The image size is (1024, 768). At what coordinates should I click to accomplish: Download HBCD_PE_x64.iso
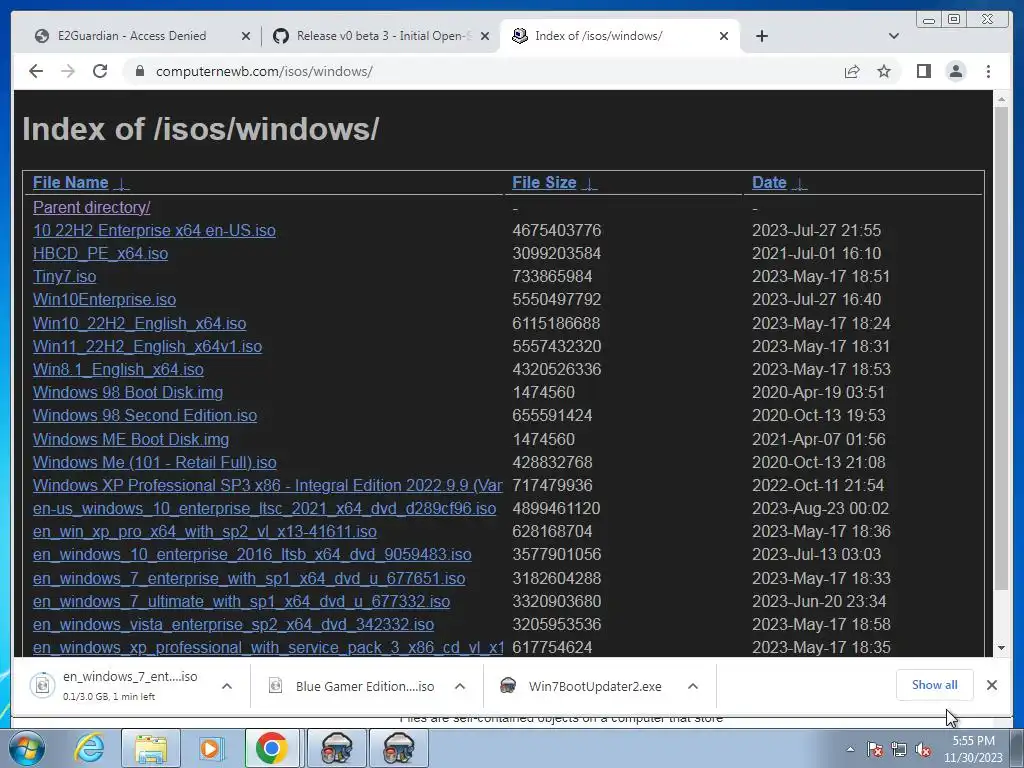point(101,253)
